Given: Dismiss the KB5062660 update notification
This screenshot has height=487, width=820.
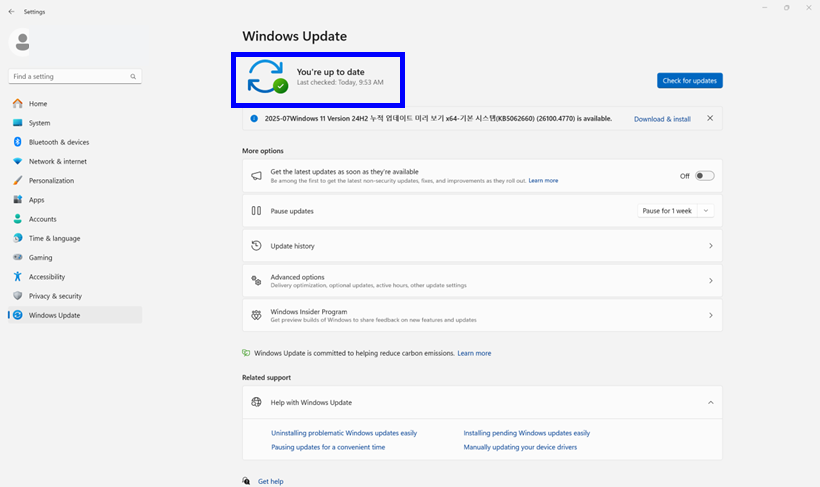Looking at the screenshot, I should [x=710, y=118].
